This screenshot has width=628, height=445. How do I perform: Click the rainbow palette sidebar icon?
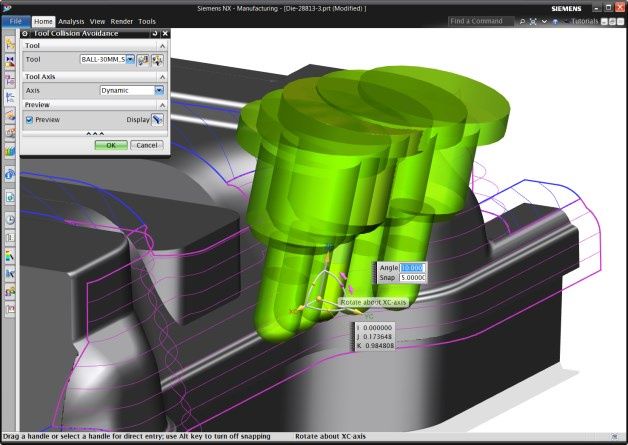(x=10, y=256)
